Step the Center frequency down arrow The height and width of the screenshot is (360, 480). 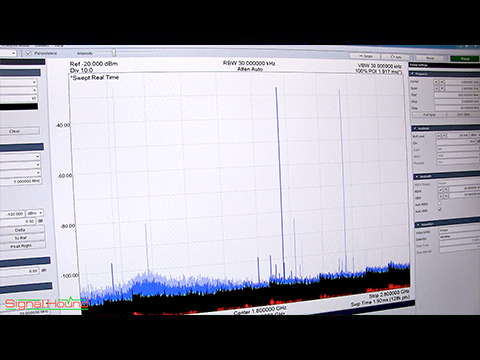(x=436, y=82)
